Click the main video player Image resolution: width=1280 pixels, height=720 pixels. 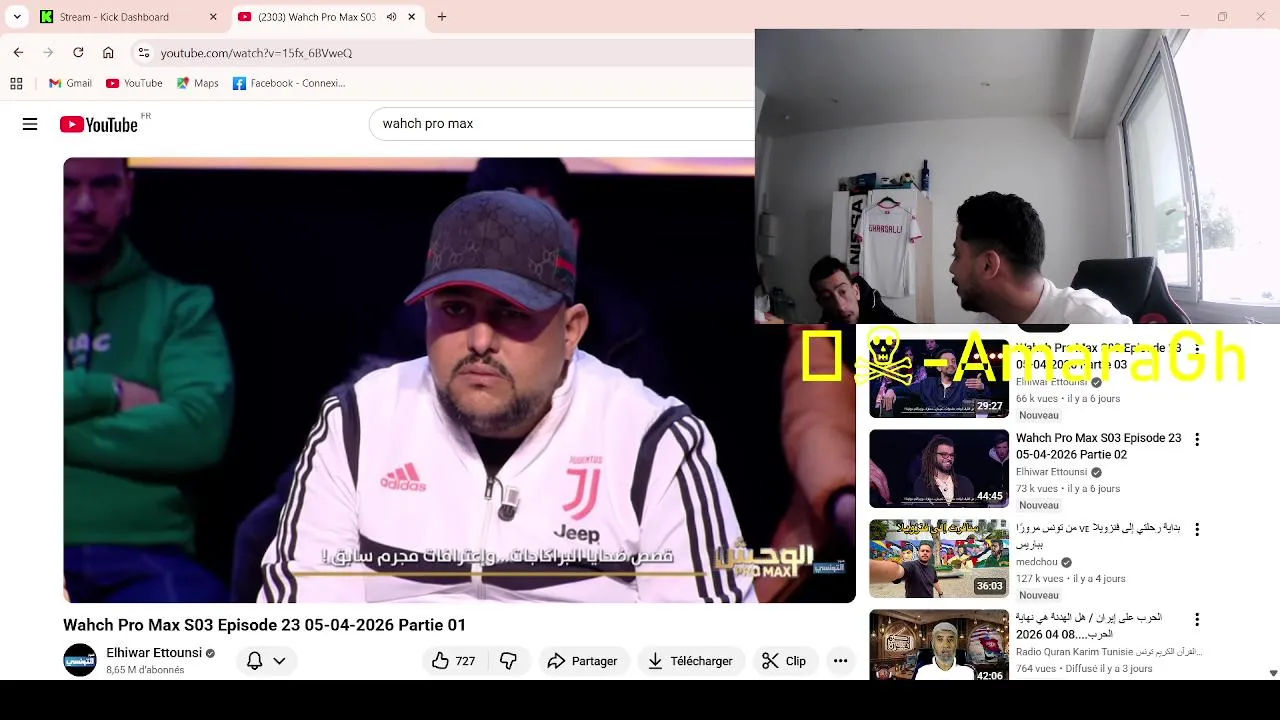[x=458, y=380]
